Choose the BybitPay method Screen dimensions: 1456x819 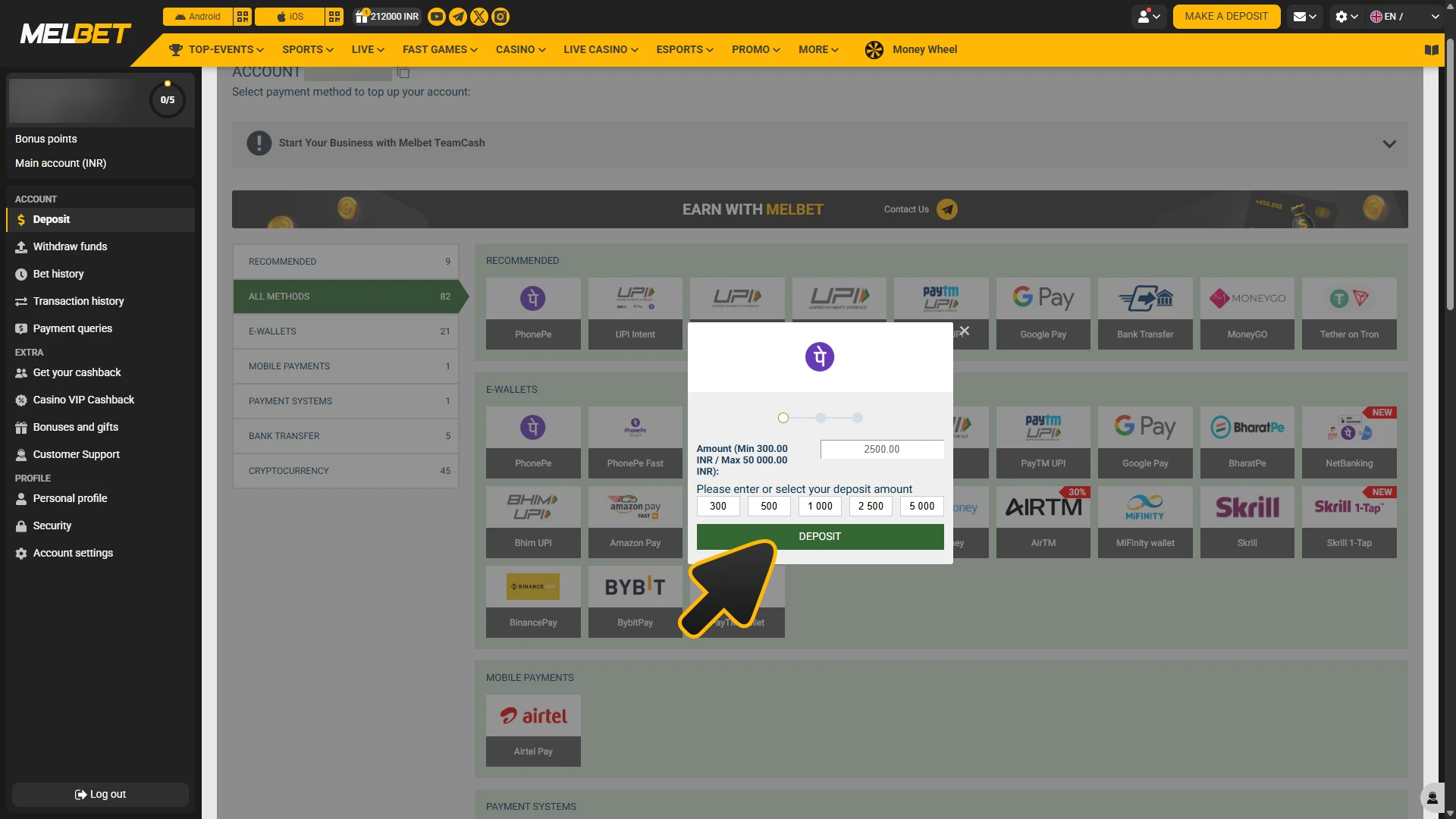point(635,601)
